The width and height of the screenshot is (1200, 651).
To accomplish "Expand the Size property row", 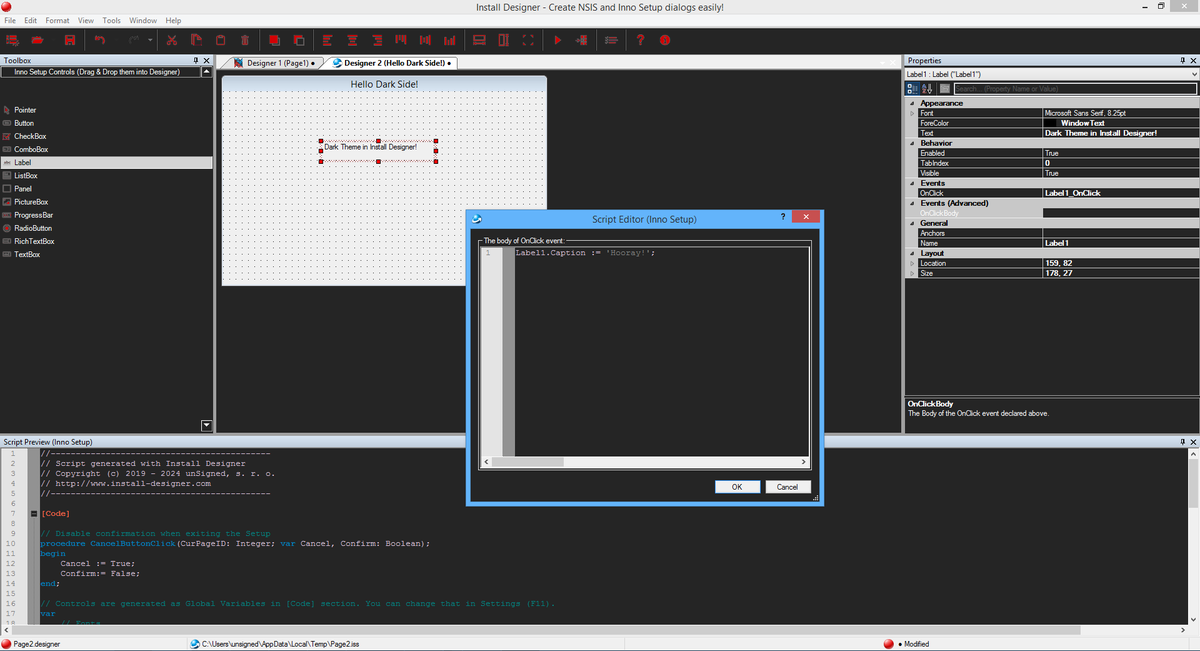I will 910,273.
